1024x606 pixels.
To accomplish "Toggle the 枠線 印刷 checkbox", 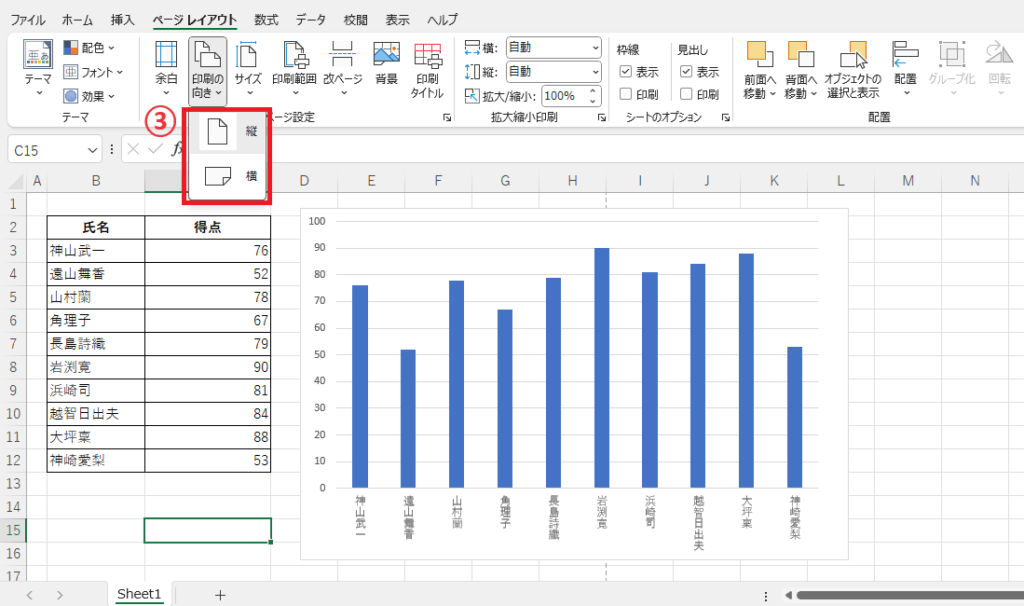I will (x=626, y=95).
